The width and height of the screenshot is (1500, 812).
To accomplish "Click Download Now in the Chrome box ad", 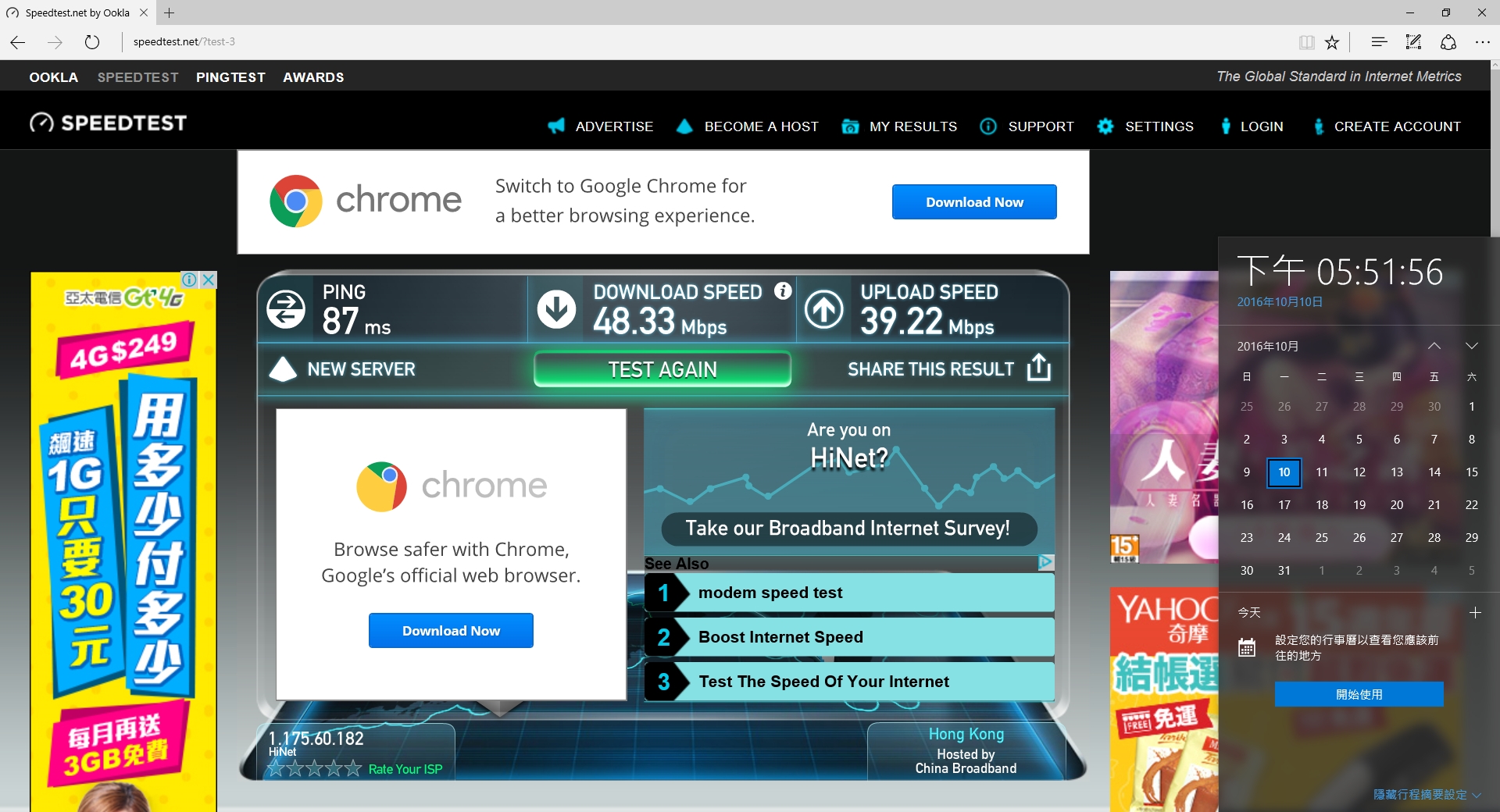I will pyautogui.click(x=451, y=630).
